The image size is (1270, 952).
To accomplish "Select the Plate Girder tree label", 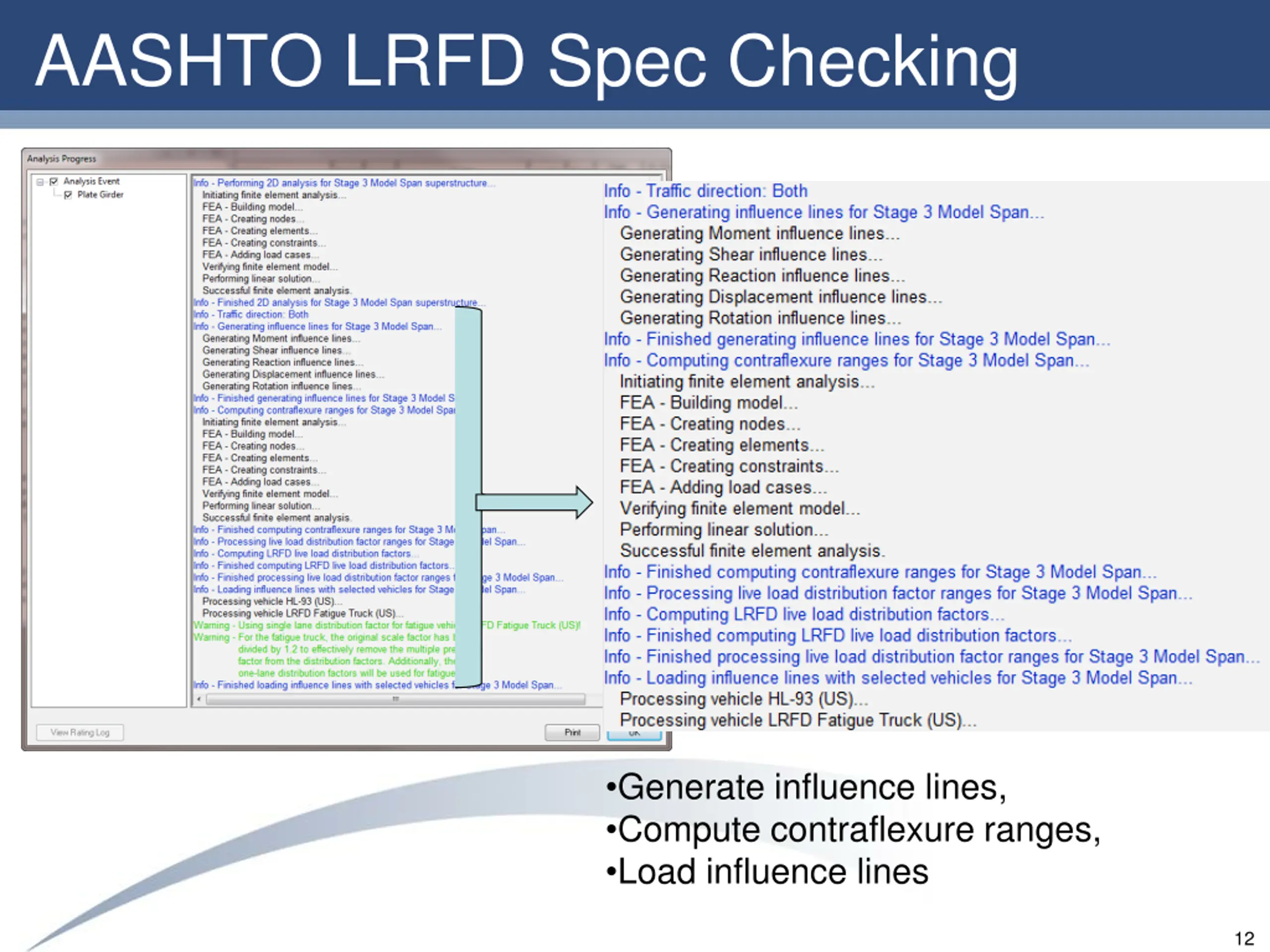I will 101,194.
